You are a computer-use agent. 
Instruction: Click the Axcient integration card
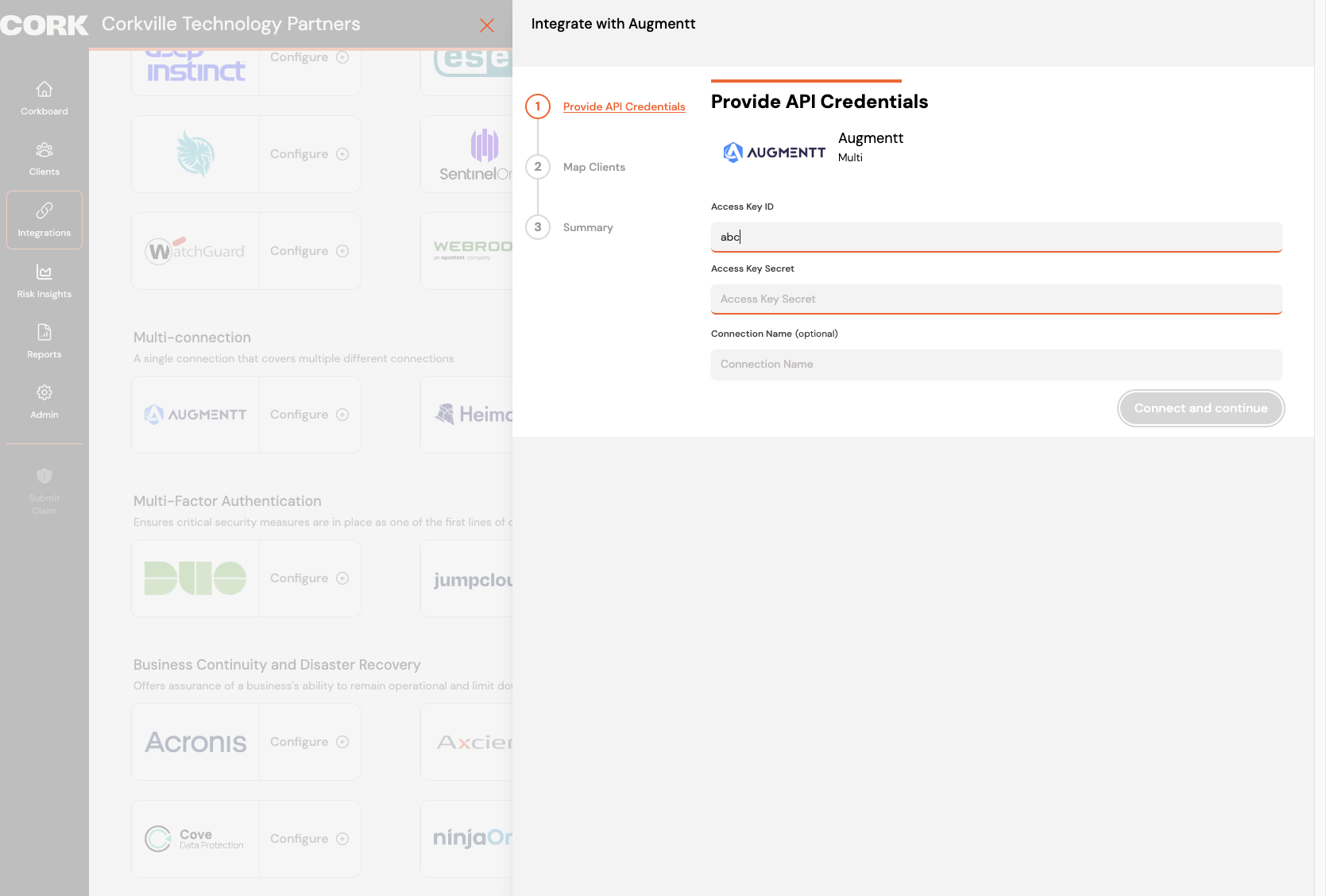click(466, 742)
